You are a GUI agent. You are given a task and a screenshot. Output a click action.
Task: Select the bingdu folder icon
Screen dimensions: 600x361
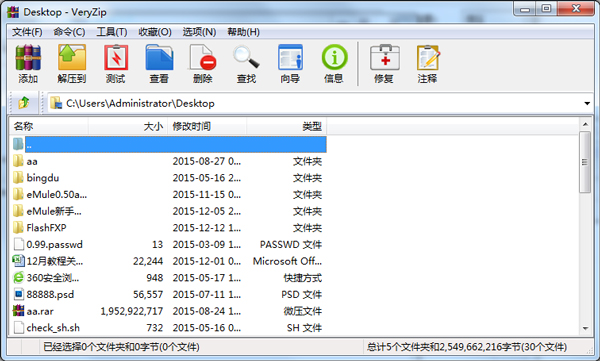tap(18, 178)
